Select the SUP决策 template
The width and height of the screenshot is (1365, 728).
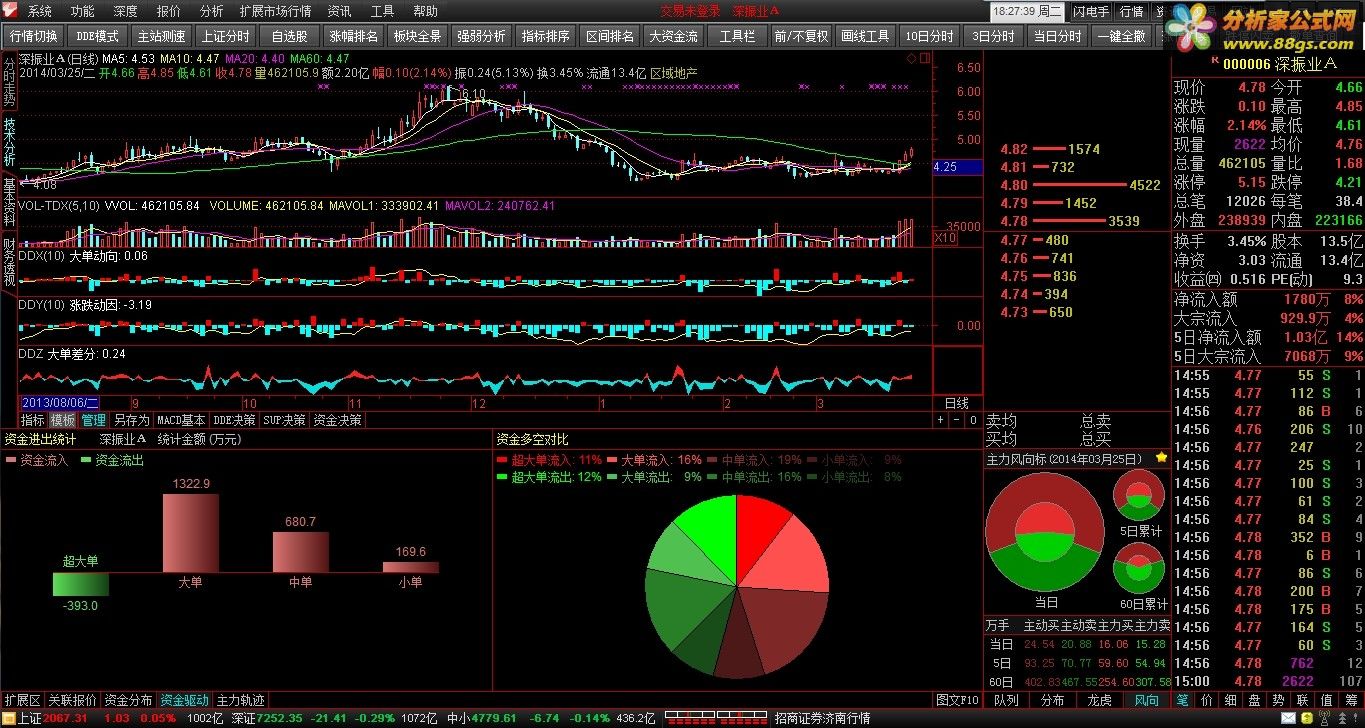point(284,420)
